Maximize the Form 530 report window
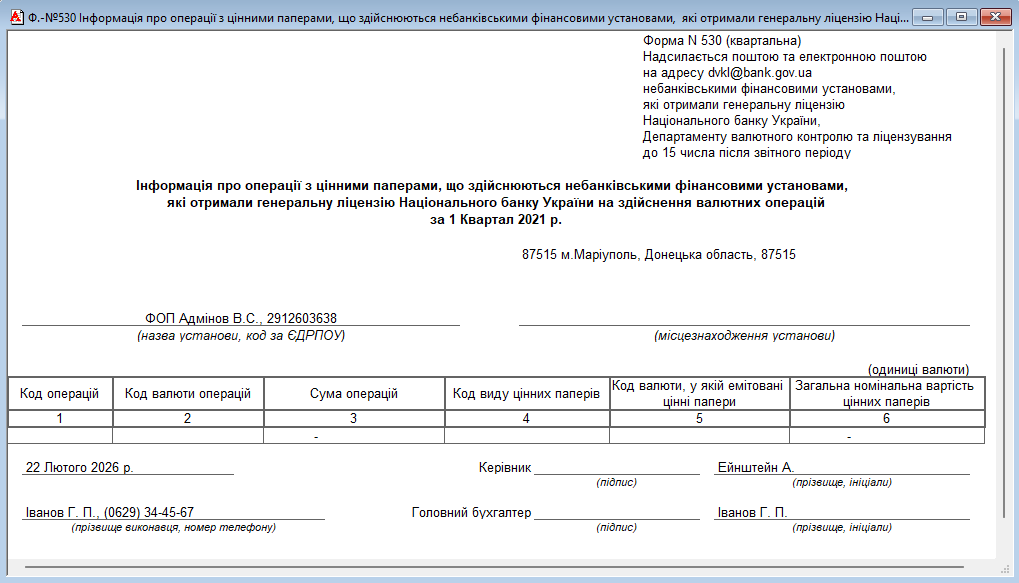Viewport: 1019px width, 583px height. (961, 17)
